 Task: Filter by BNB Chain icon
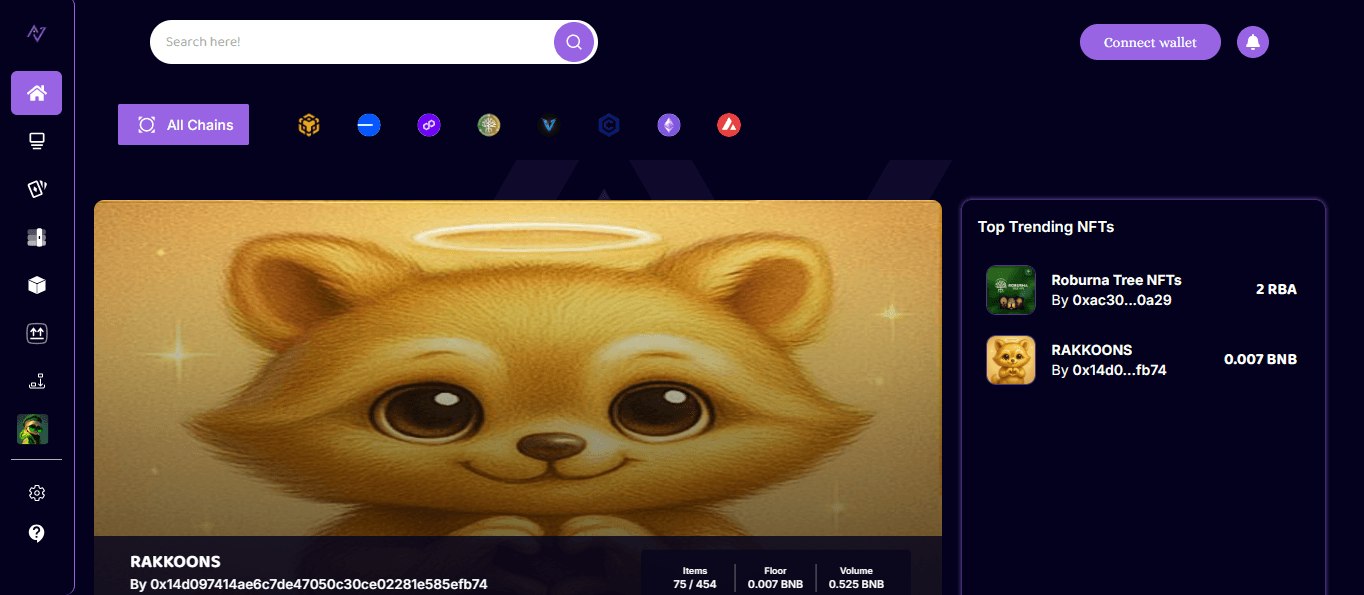tap(309, 125)
